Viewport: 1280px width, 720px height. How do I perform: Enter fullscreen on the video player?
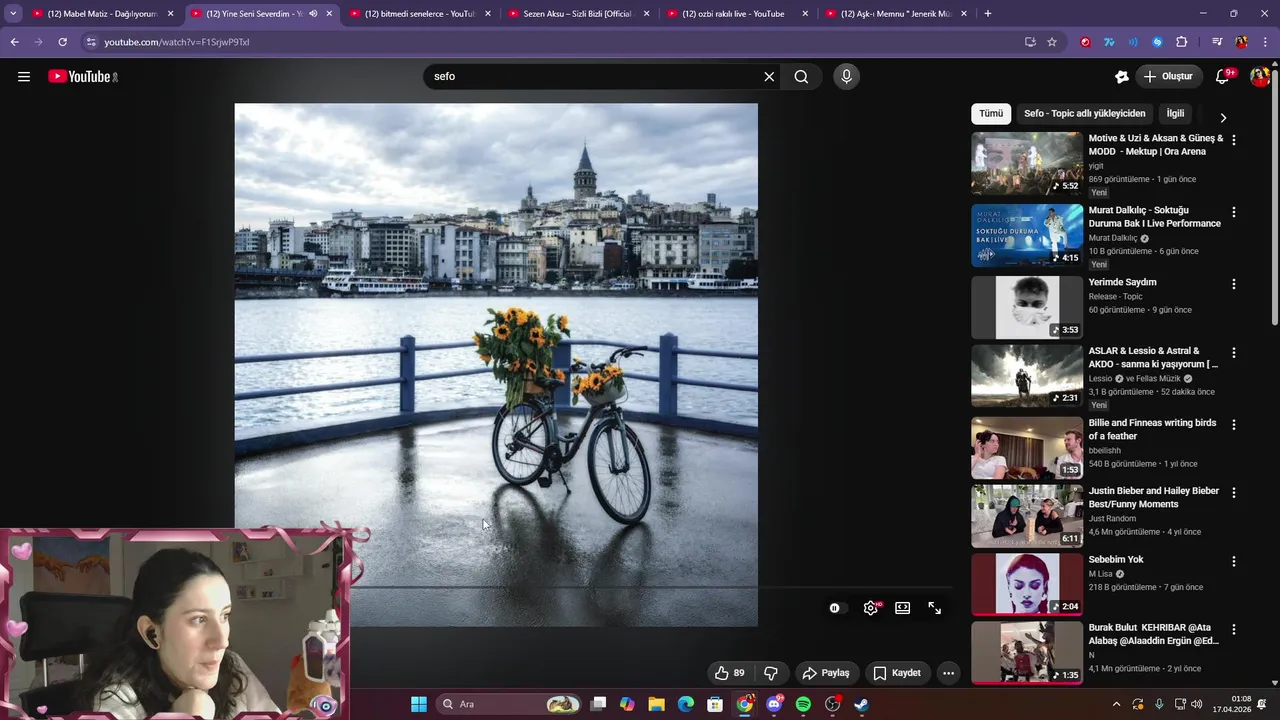coord(935,608)
